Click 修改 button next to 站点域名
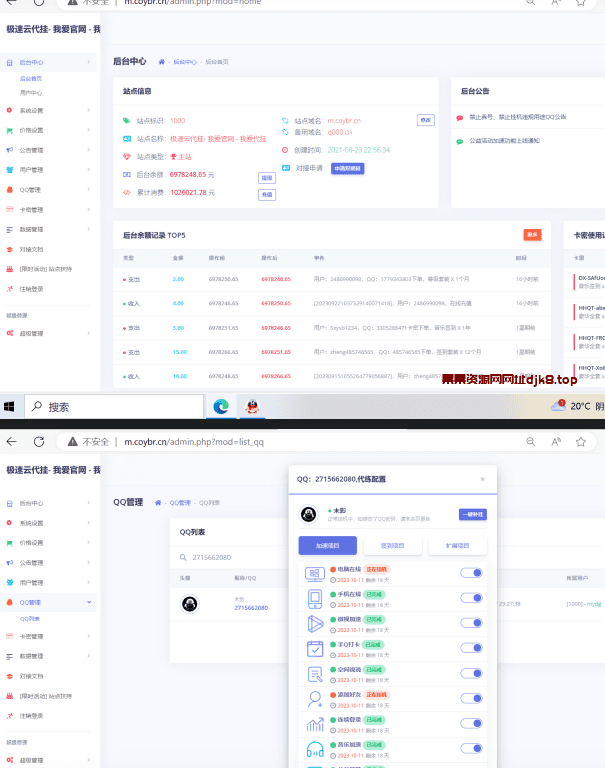 (x=426, y=120)
